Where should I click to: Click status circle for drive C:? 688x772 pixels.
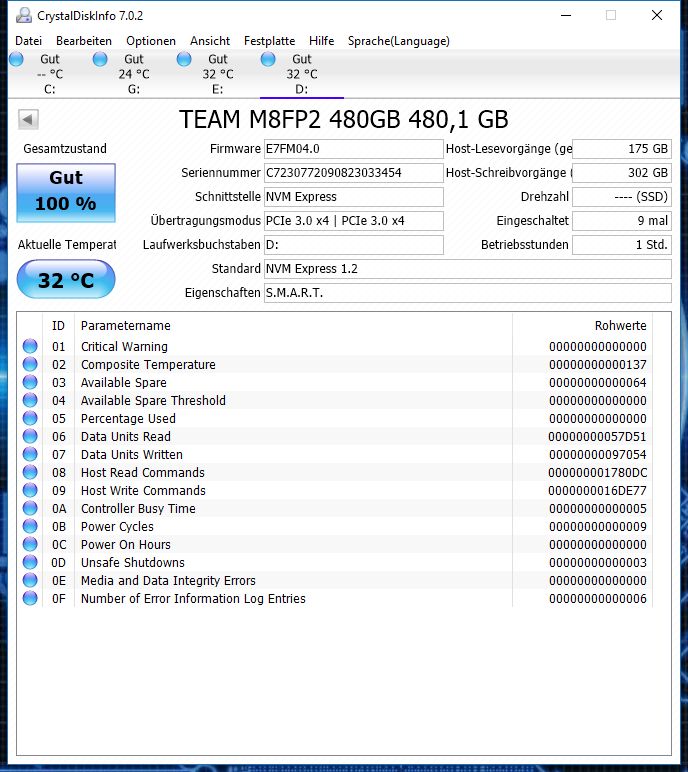(x=16, y=60)
